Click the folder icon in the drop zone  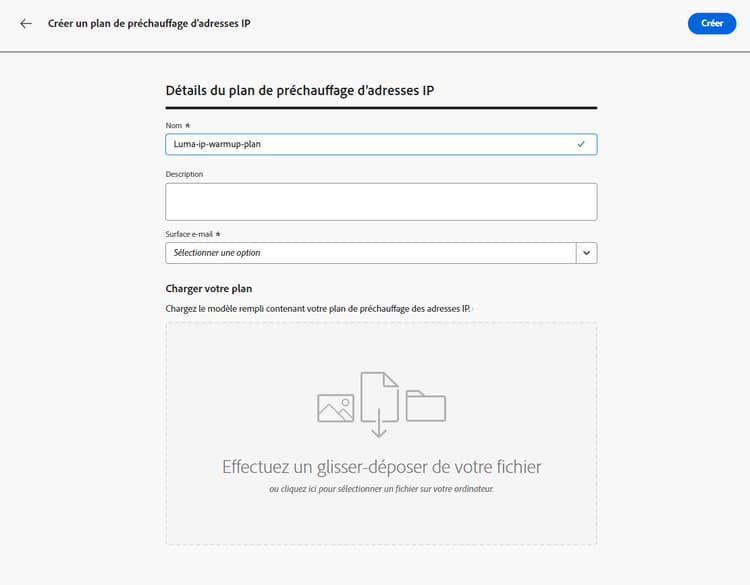click(426, 406)
